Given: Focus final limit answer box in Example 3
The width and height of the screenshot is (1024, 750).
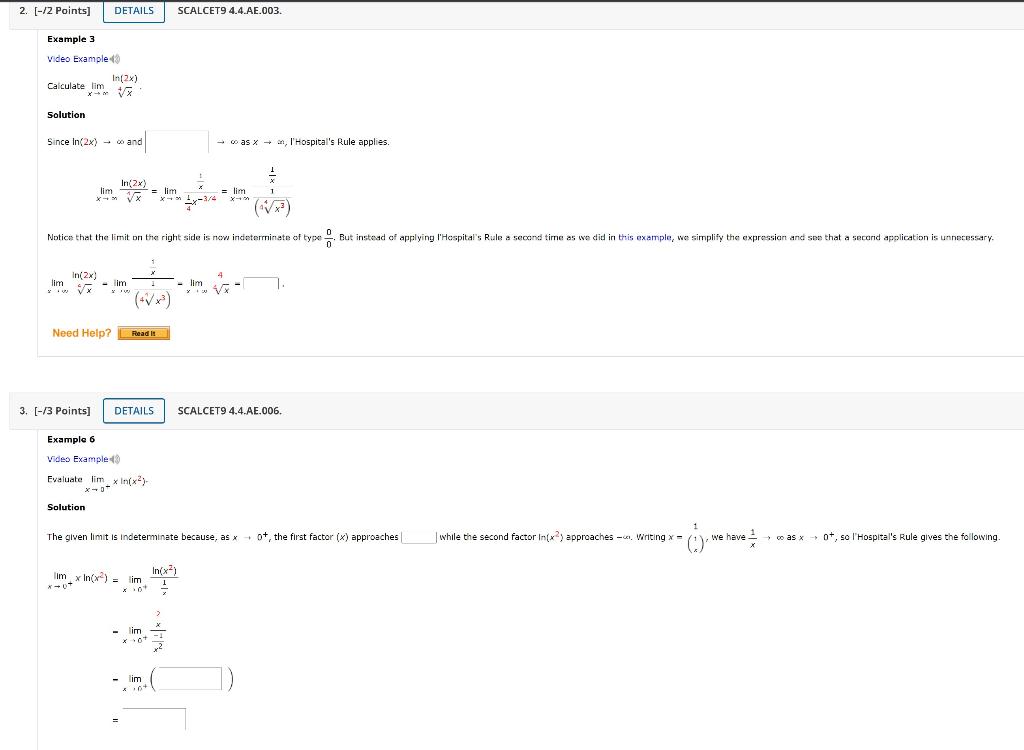Looking at the screenshot, I should point(261,284).
